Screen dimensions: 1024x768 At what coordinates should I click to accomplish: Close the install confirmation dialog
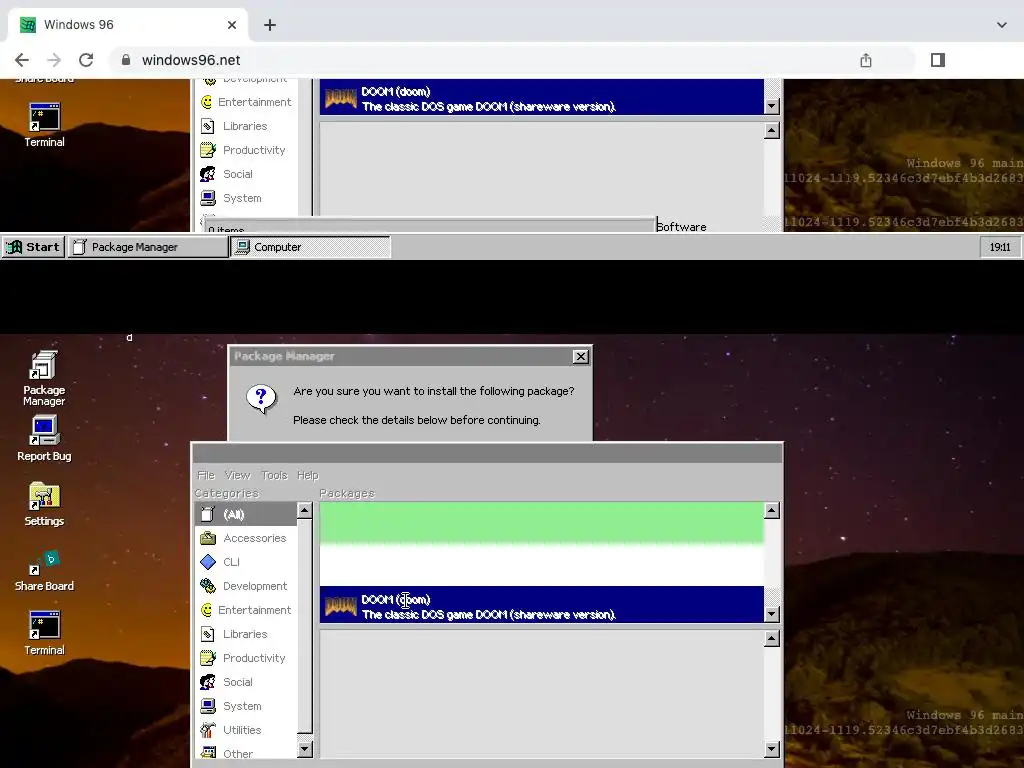(x=581, y=357)
